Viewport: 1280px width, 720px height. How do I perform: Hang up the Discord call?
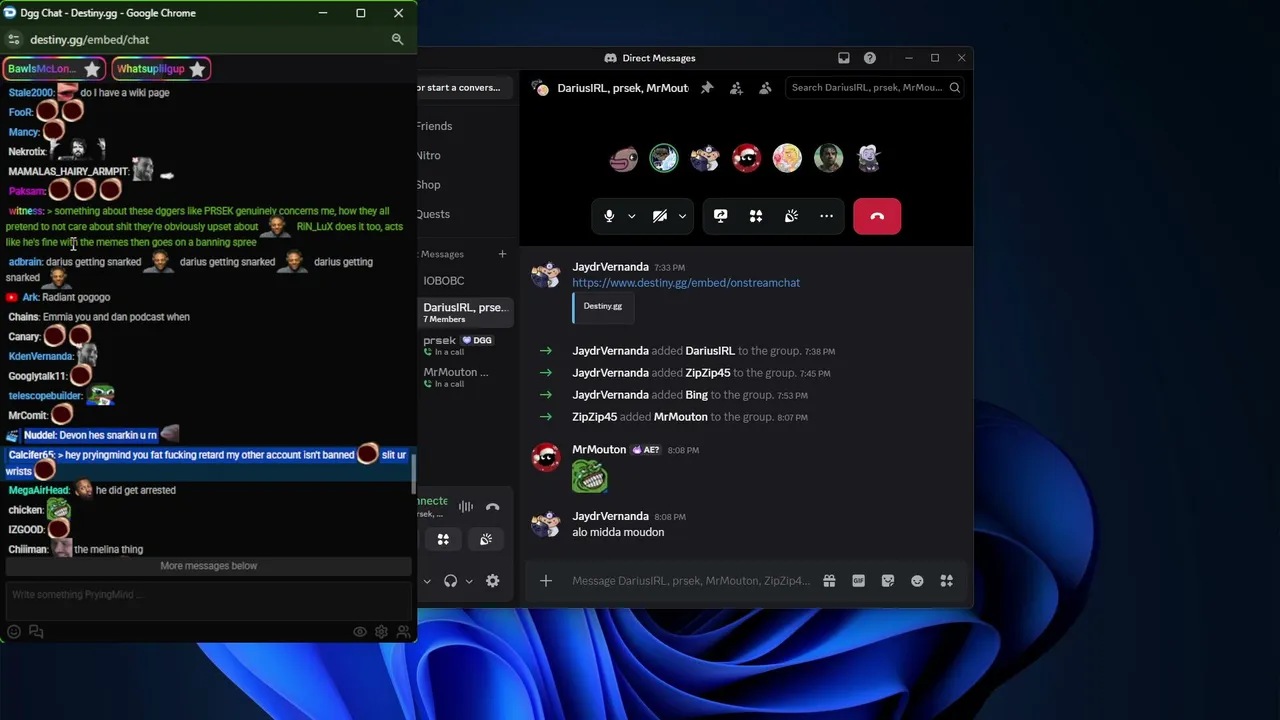click(877, 216)
